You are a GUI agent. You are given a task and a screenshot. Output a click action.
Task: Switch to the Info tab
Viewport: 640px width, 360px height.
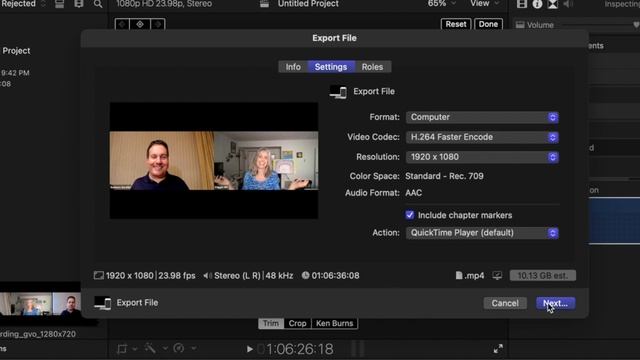(x=293, y=67)
